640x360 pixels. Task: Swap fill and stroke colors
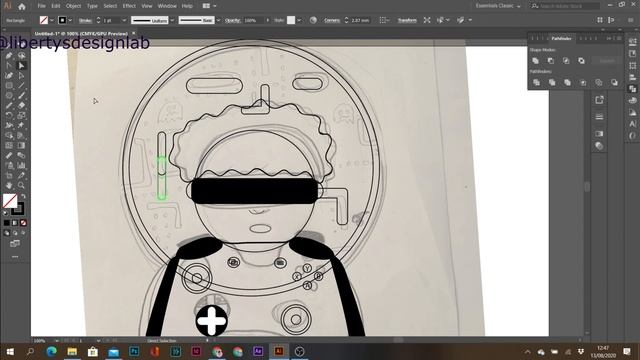click(23, 196)
